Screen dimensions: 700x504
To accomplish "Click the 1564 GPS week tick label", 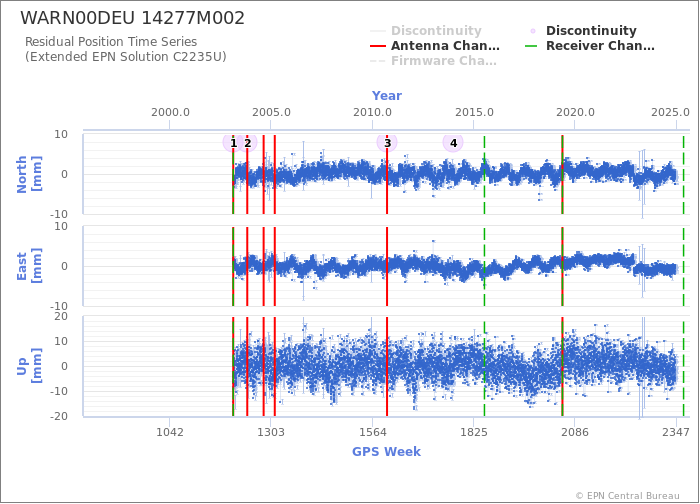I will [x=372, y=432].
